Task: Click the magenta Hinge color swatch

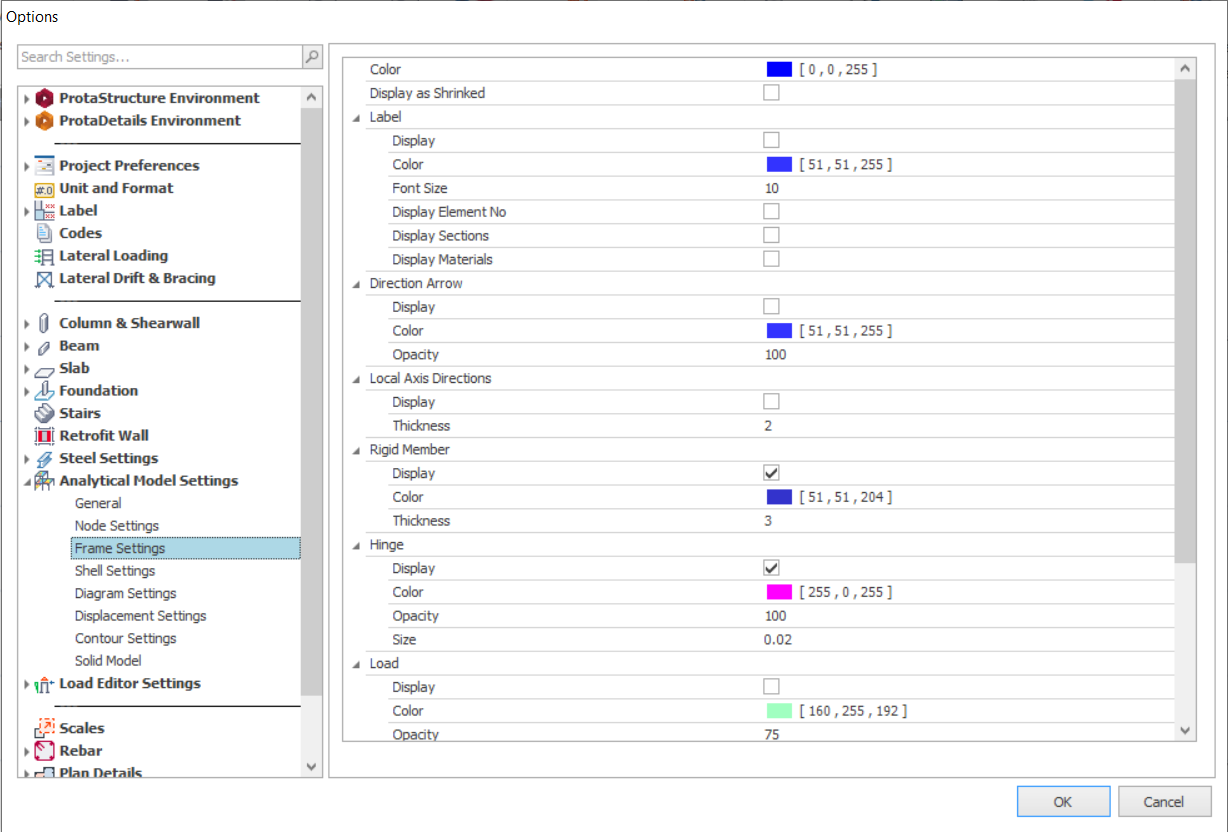Action: (x=779, y=592)
